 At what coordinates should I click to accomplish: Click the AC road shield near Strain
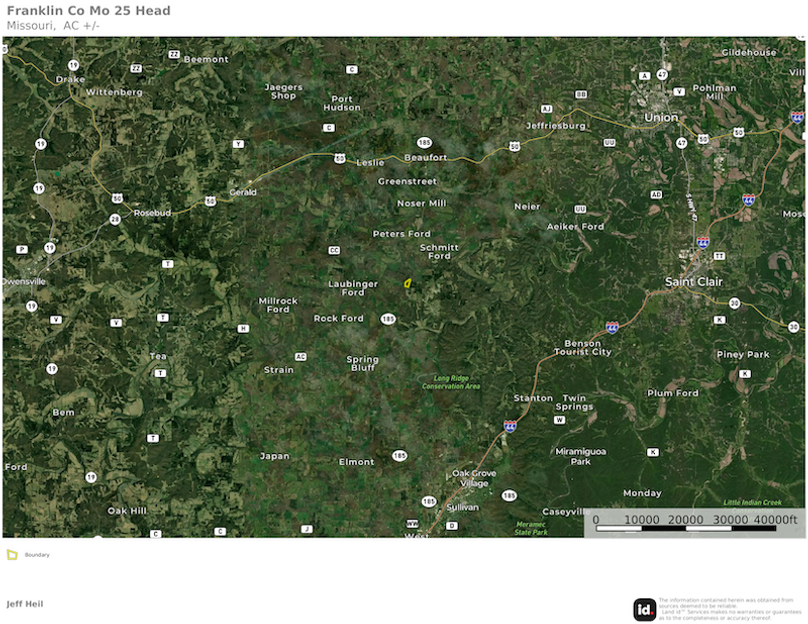pos(300,357)
